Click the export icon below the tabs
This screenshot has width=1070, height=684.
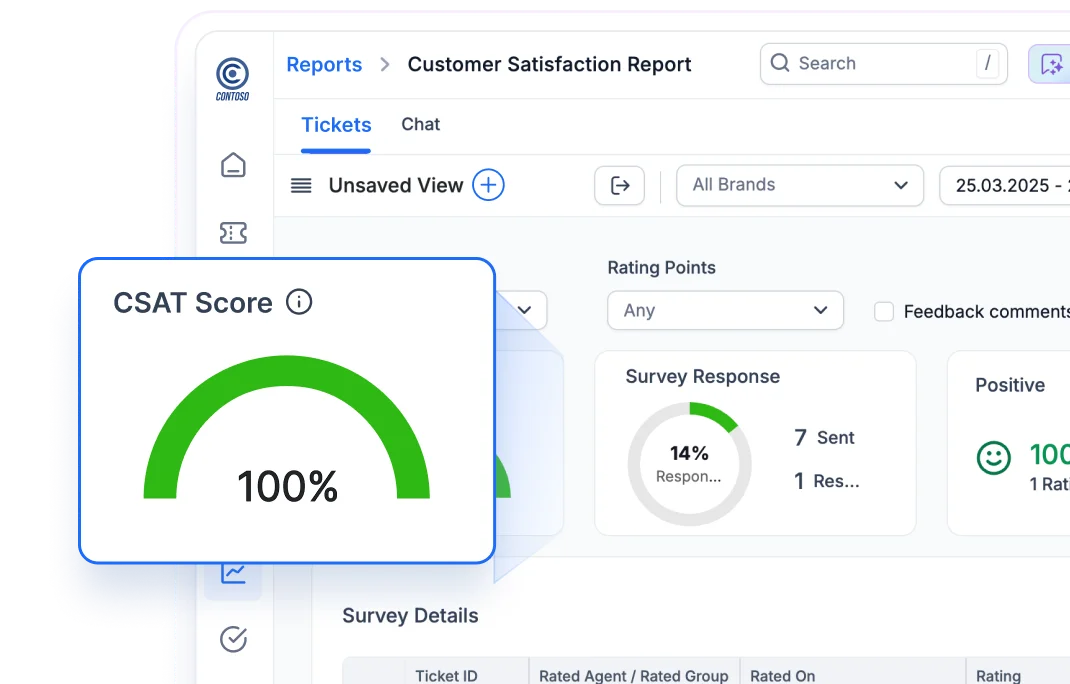point(620,186)
